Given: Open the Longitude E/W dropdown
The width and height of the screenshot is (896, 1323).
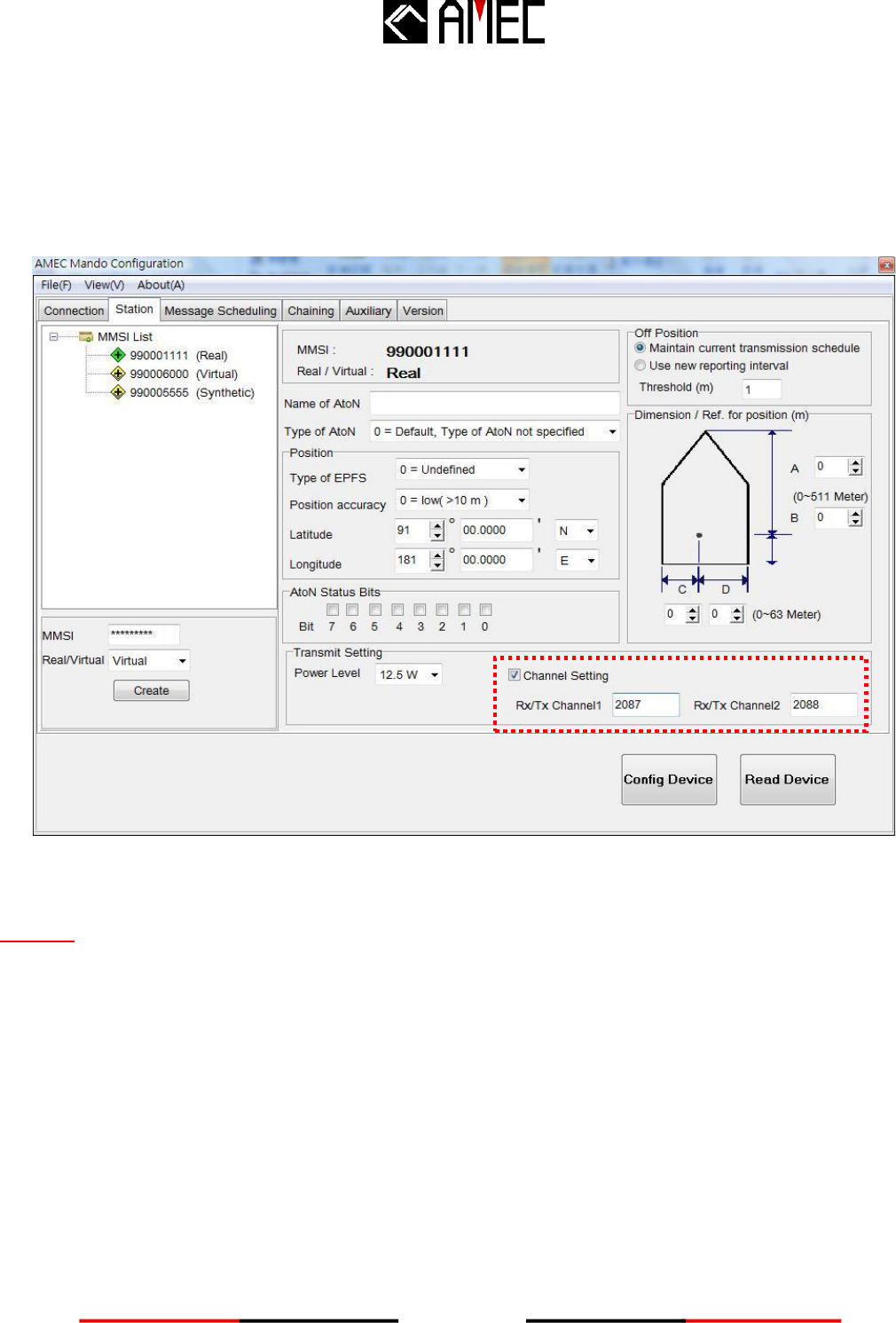Looking at the screenshot, I should coord(577,561).
